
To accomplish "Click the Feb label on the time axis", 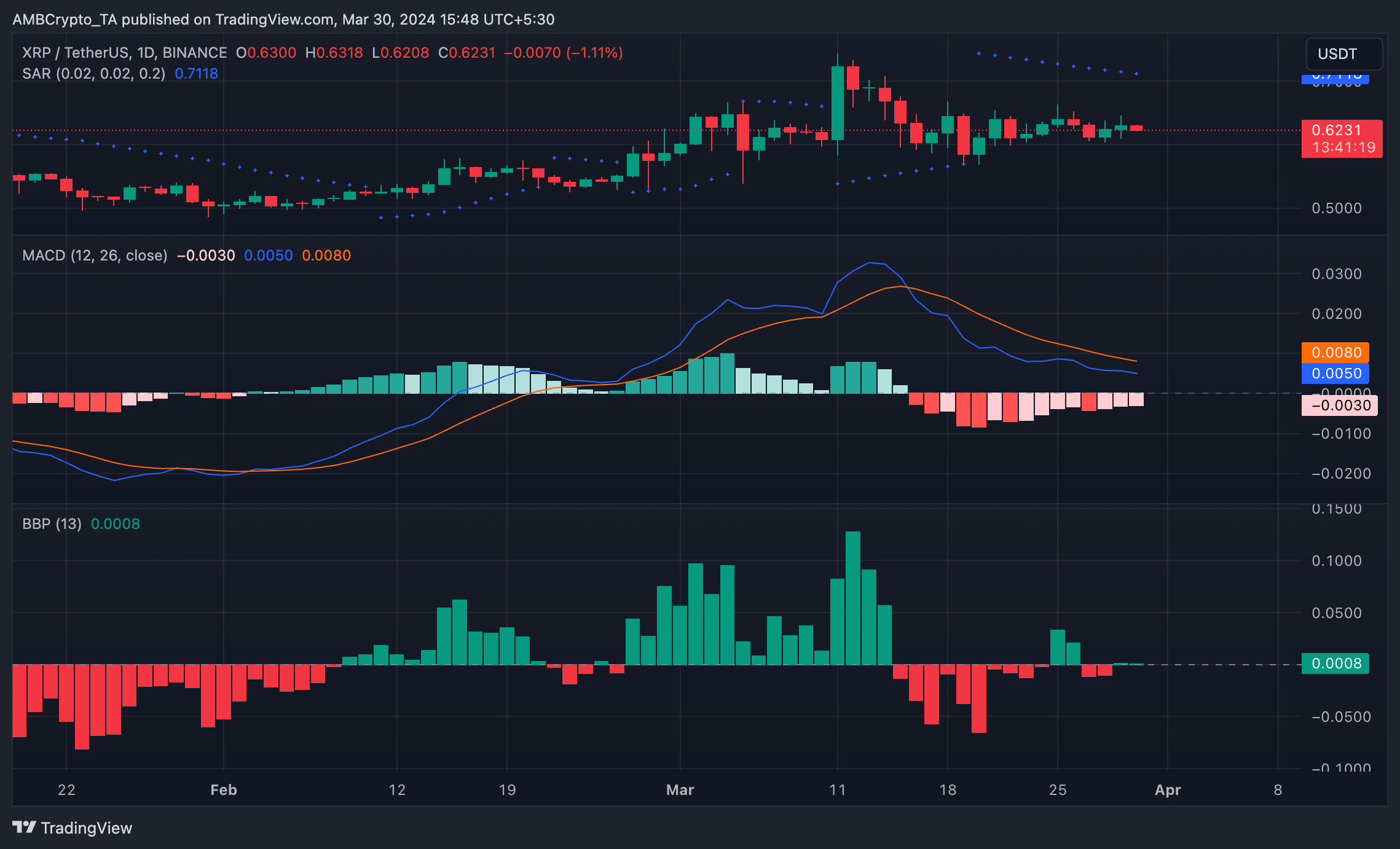I will click(223, 790).
